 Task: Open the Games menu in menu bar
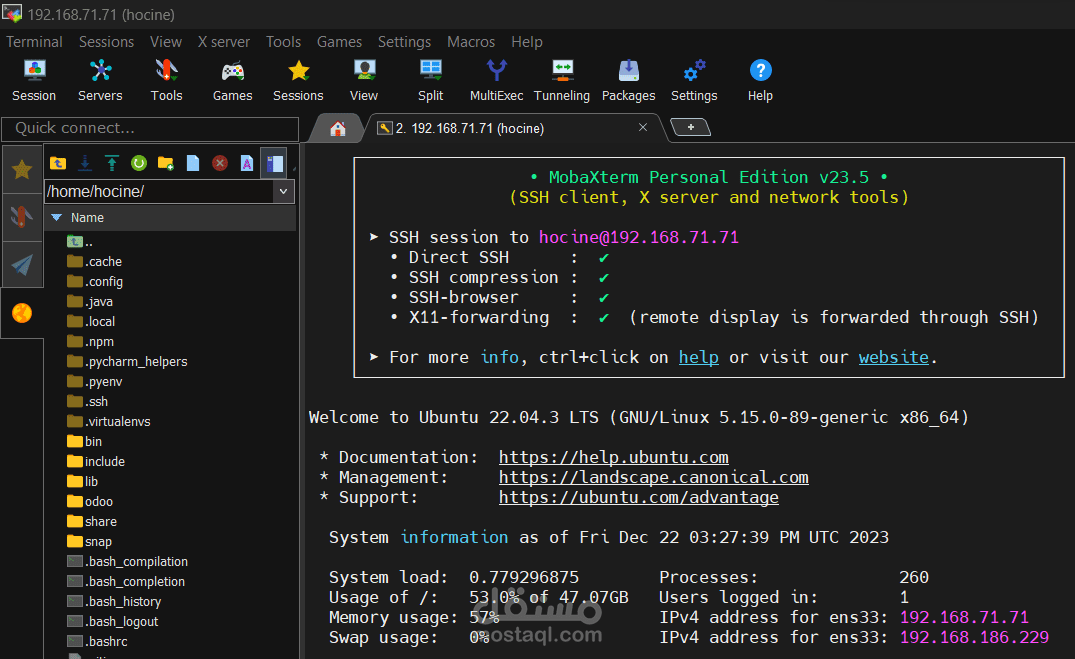339,42
